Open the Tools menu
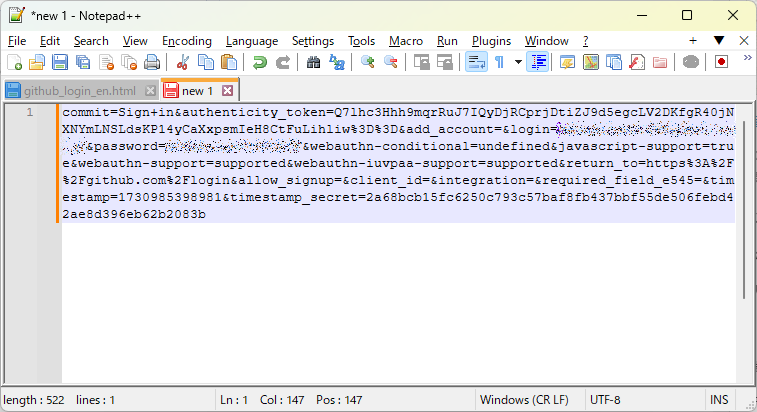The image size is (757, 412). (x=361, y=41)
